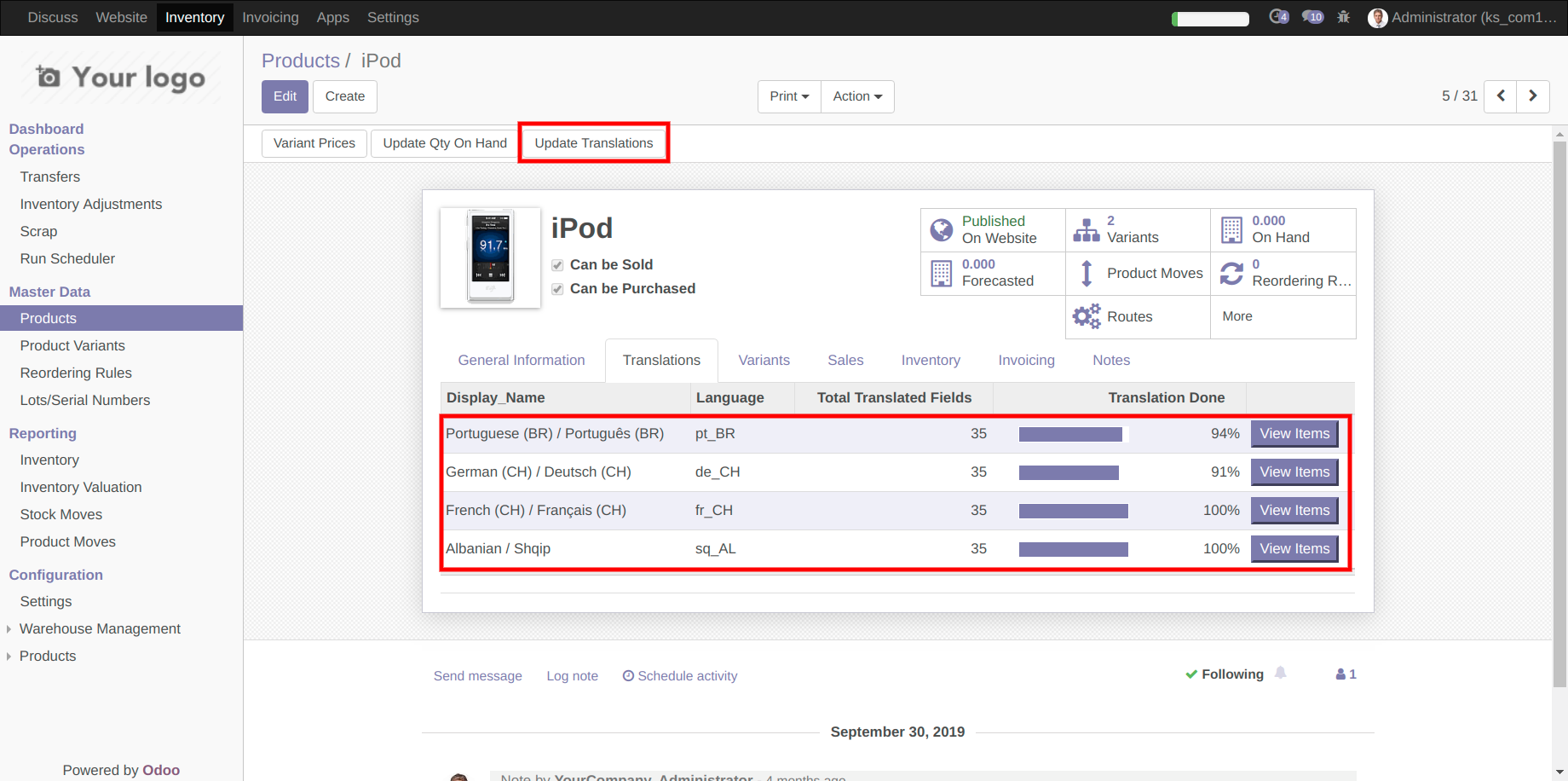
Task: Click the Variant Prices button
Action: 314,143
